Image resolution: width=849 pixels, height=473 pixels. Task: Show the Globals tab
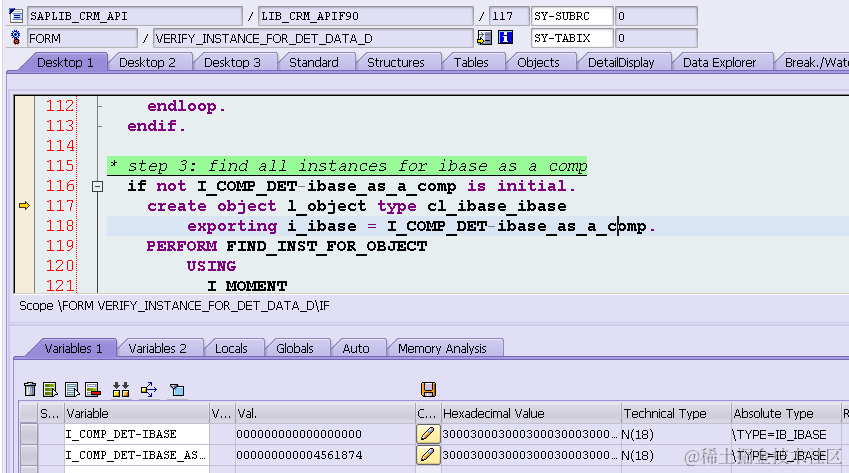(295, 348)
